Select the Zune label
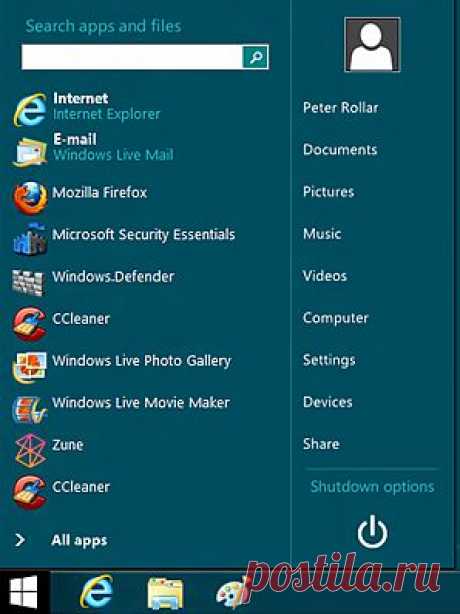460x614 pixels. pyautogui.click(x=67, y=445)
